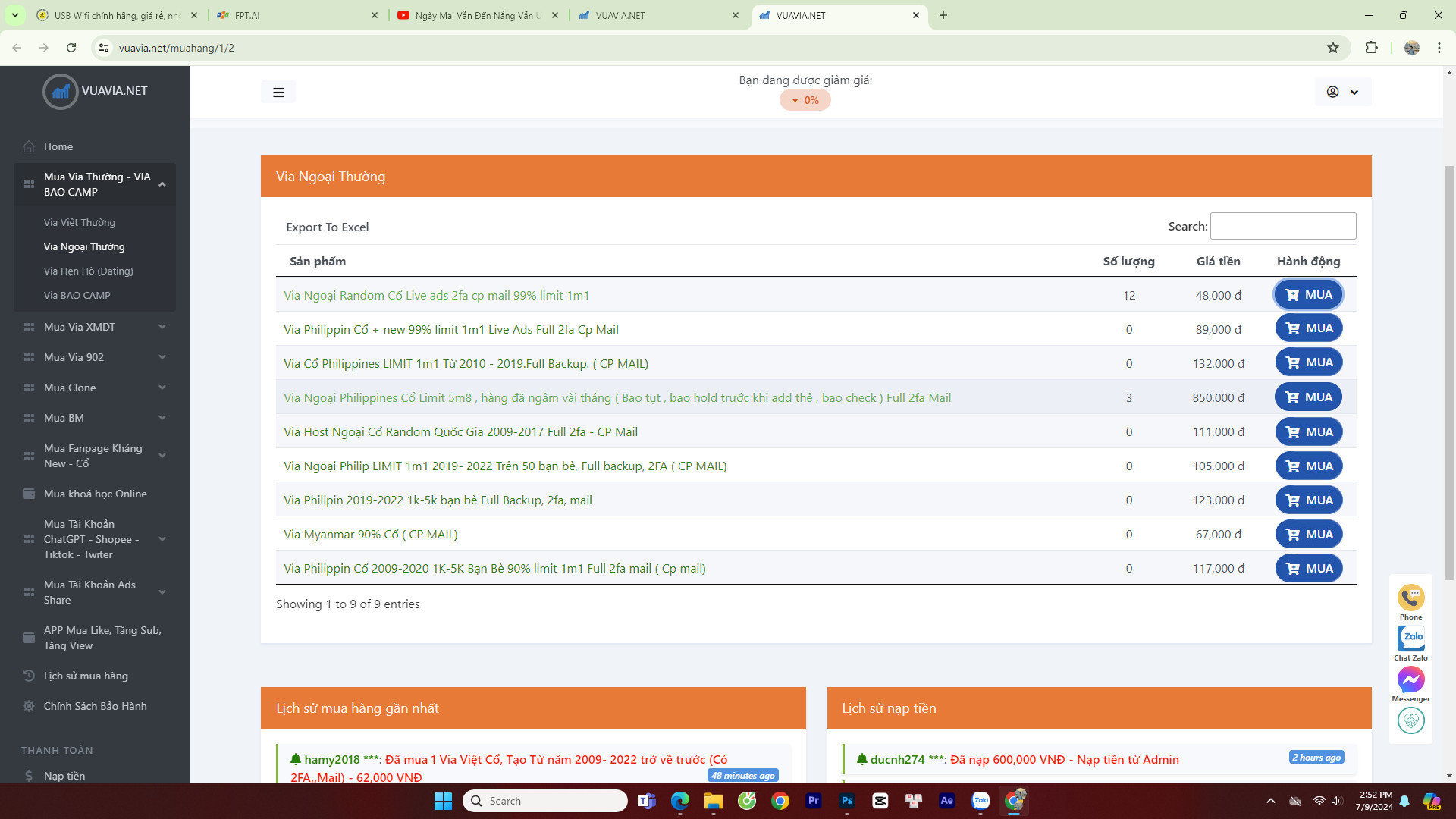Sort by Sản phẩm column header
The image size is (1456, 819).
318,261
